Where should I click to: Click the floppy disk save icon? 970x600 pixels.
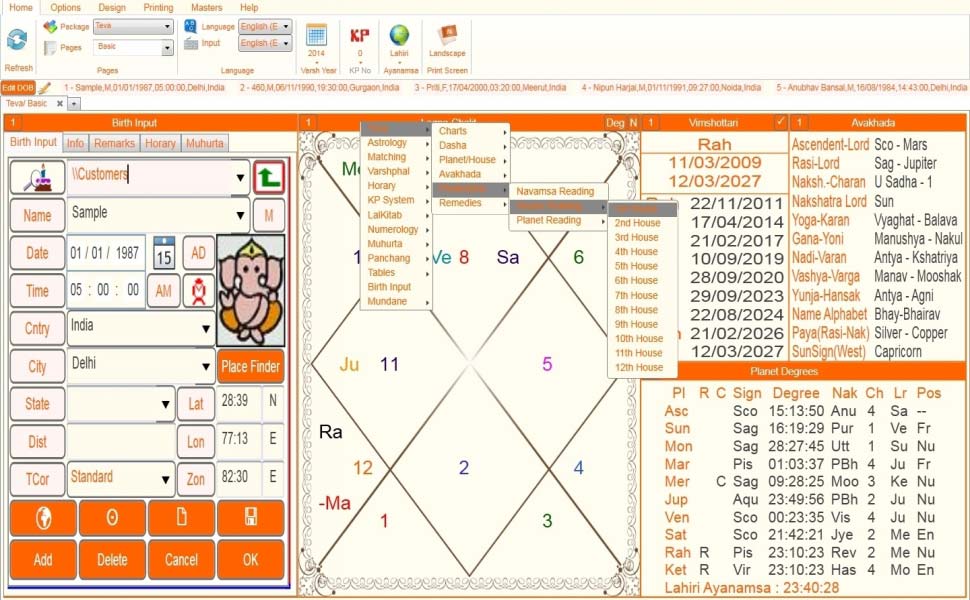[x=251, y=518]
